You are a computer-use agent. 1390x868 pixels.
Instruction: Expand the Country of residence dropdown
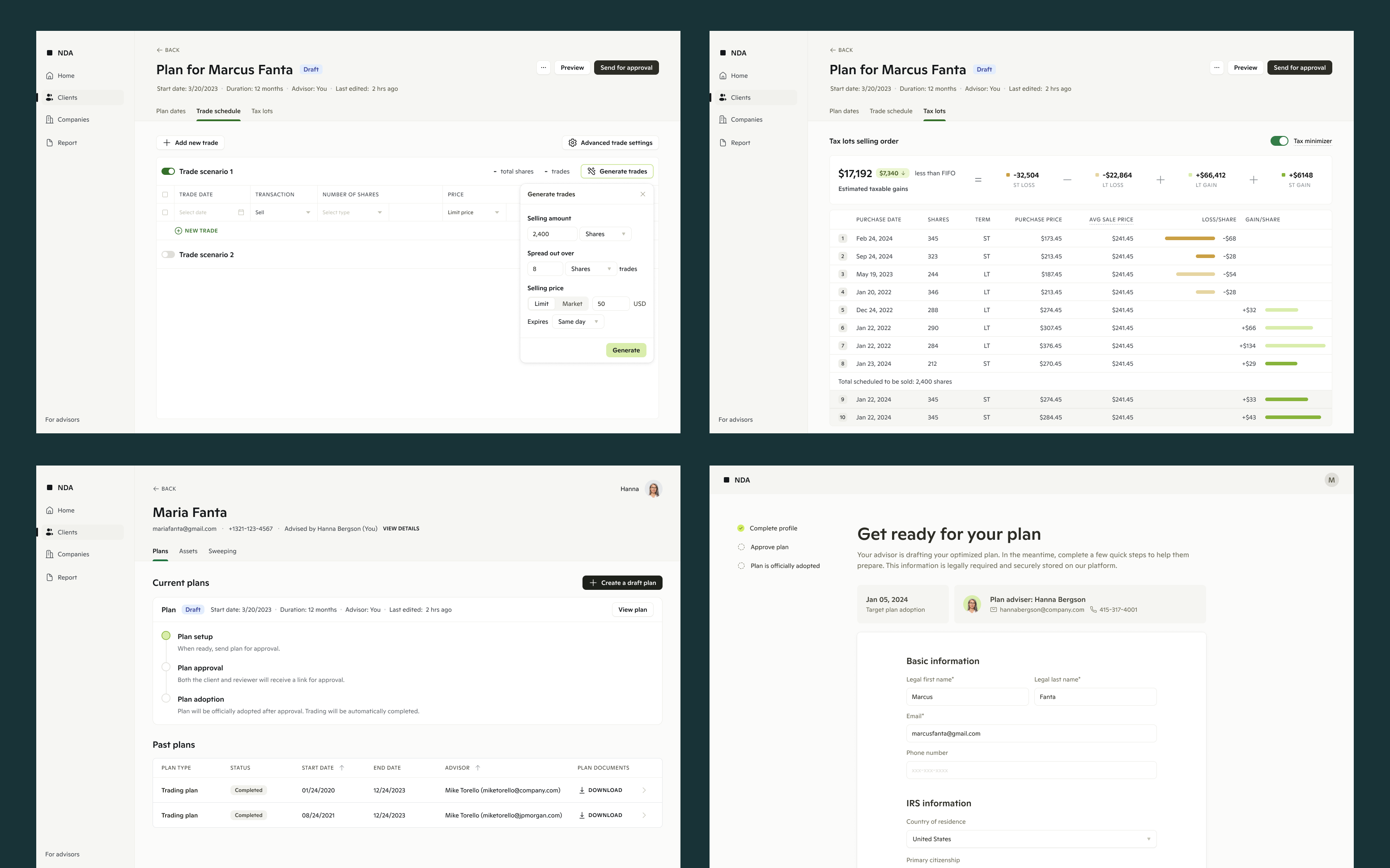tap(1031, 839)
